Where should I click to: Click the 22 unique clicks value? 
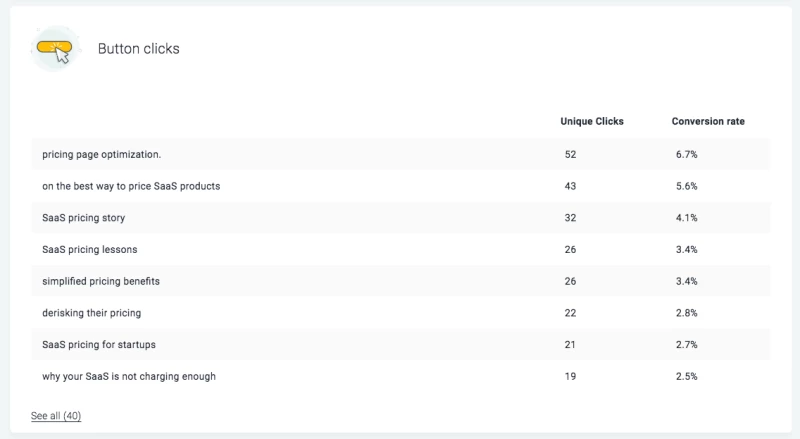pyautogui.click(x=570, y=313)
